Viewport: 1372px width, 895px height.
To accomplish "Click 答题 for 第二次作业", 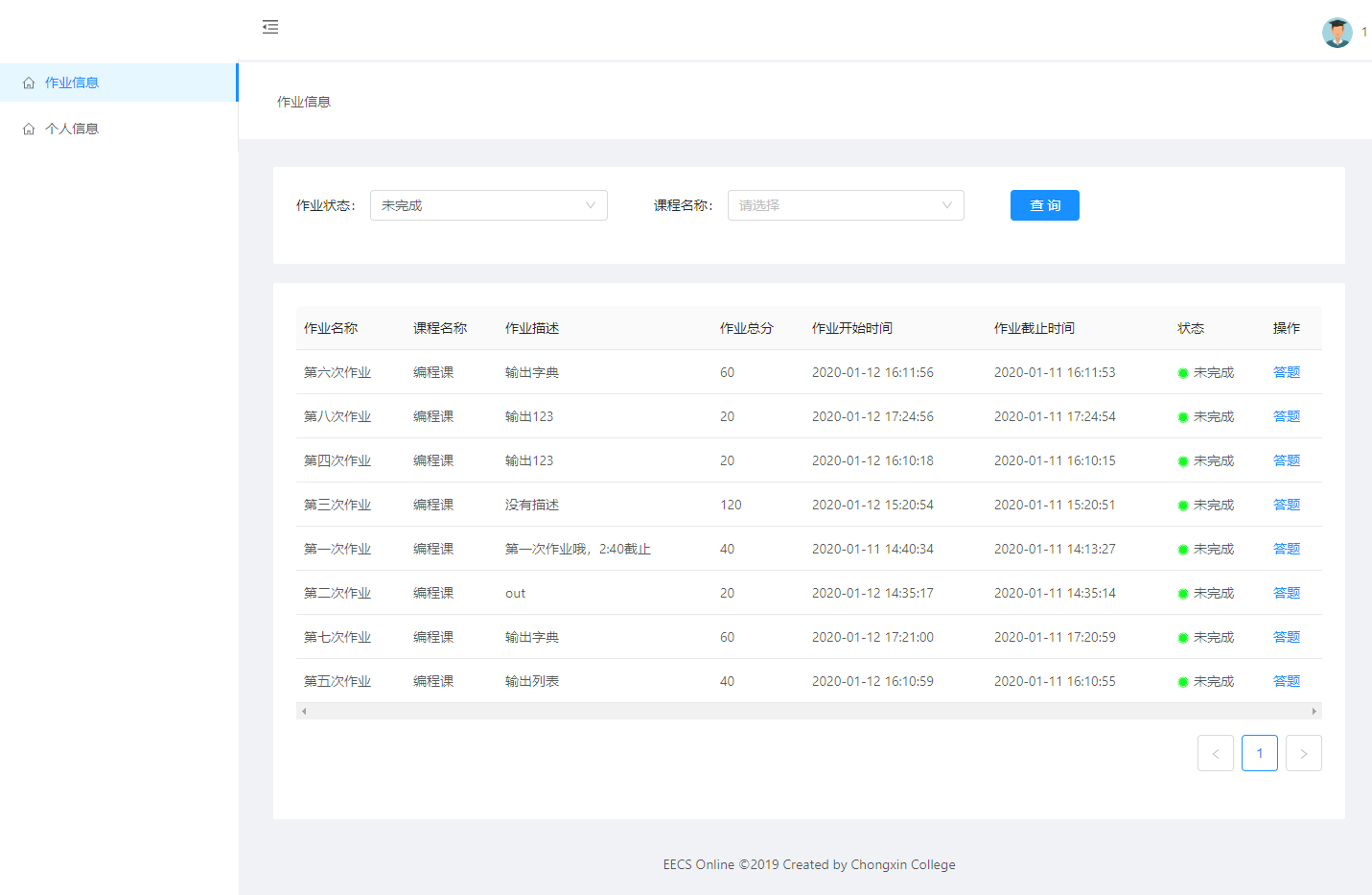I will [x=1287, y=593].
